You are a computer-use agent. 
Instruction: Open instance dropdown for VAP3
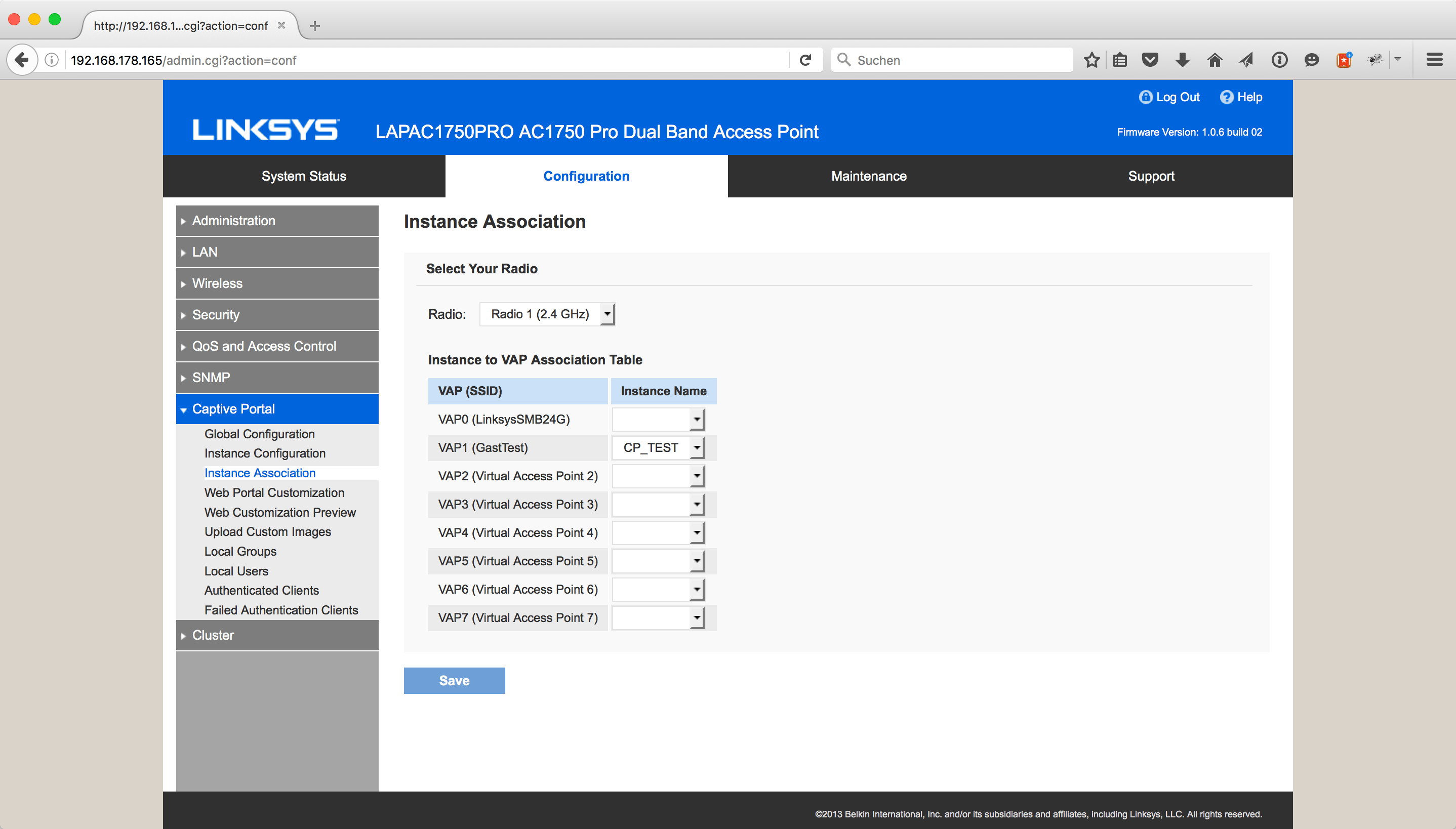click(x=658, y=505)
